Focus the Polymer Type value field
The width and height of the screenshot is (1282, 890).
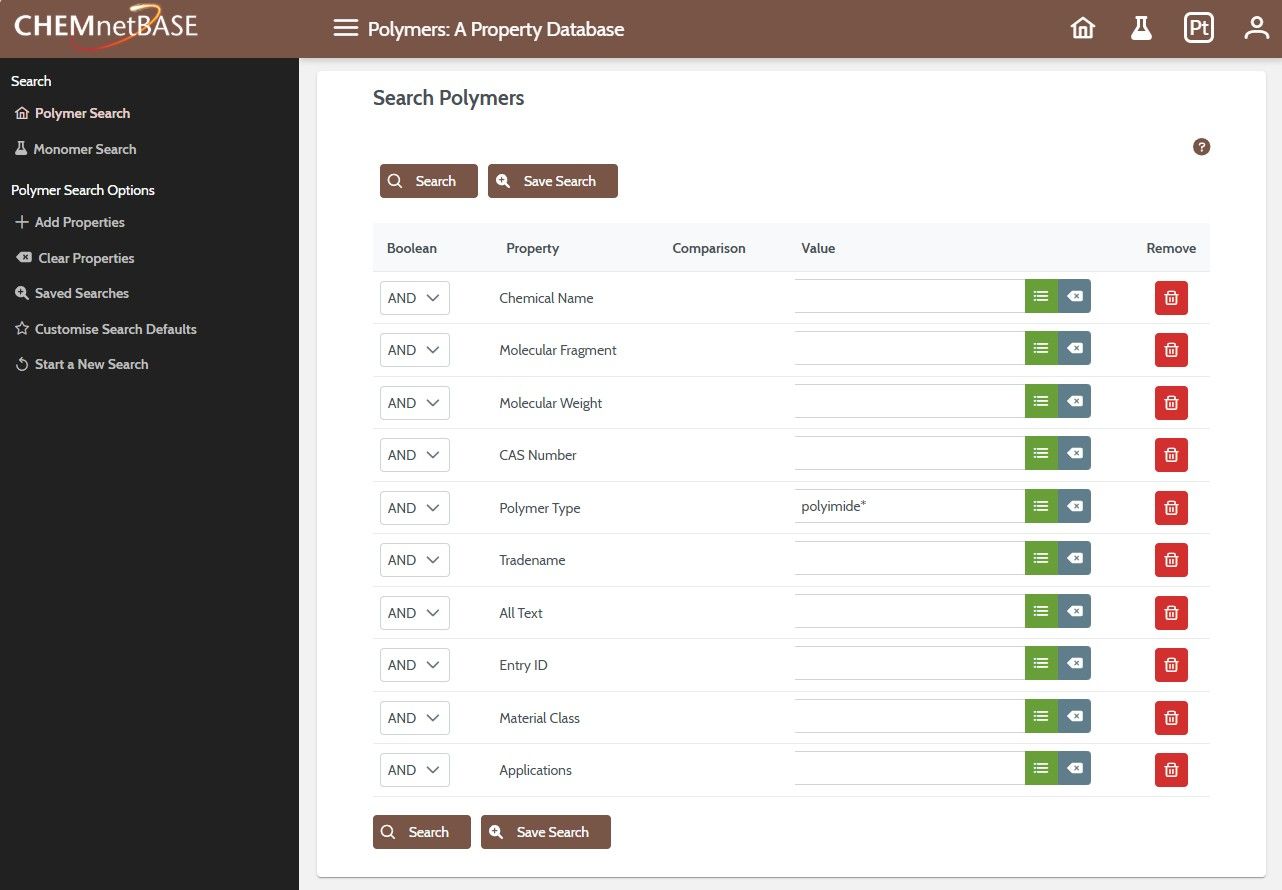click(x=910, y=506)
